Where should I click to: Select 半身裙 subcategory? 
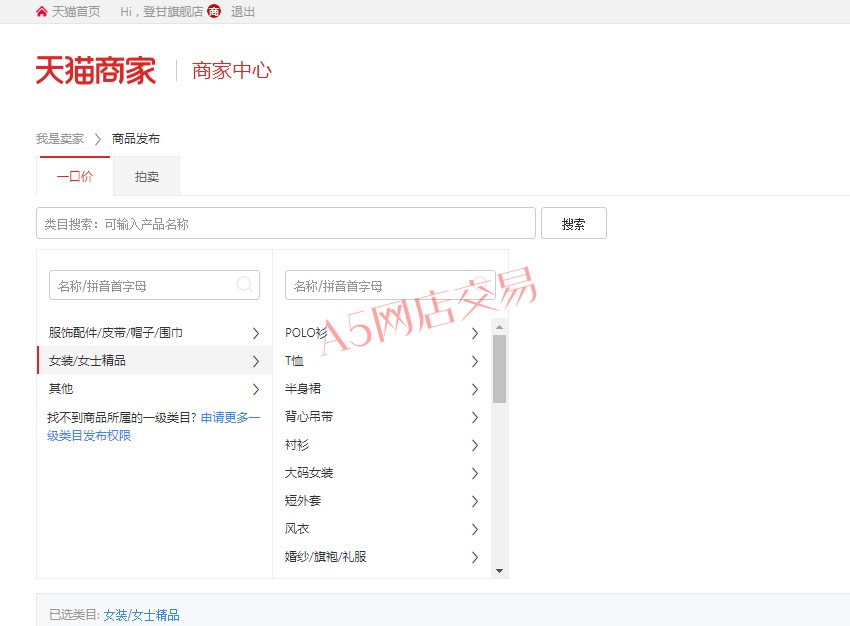pyautogui.click(x=382, y=389)
